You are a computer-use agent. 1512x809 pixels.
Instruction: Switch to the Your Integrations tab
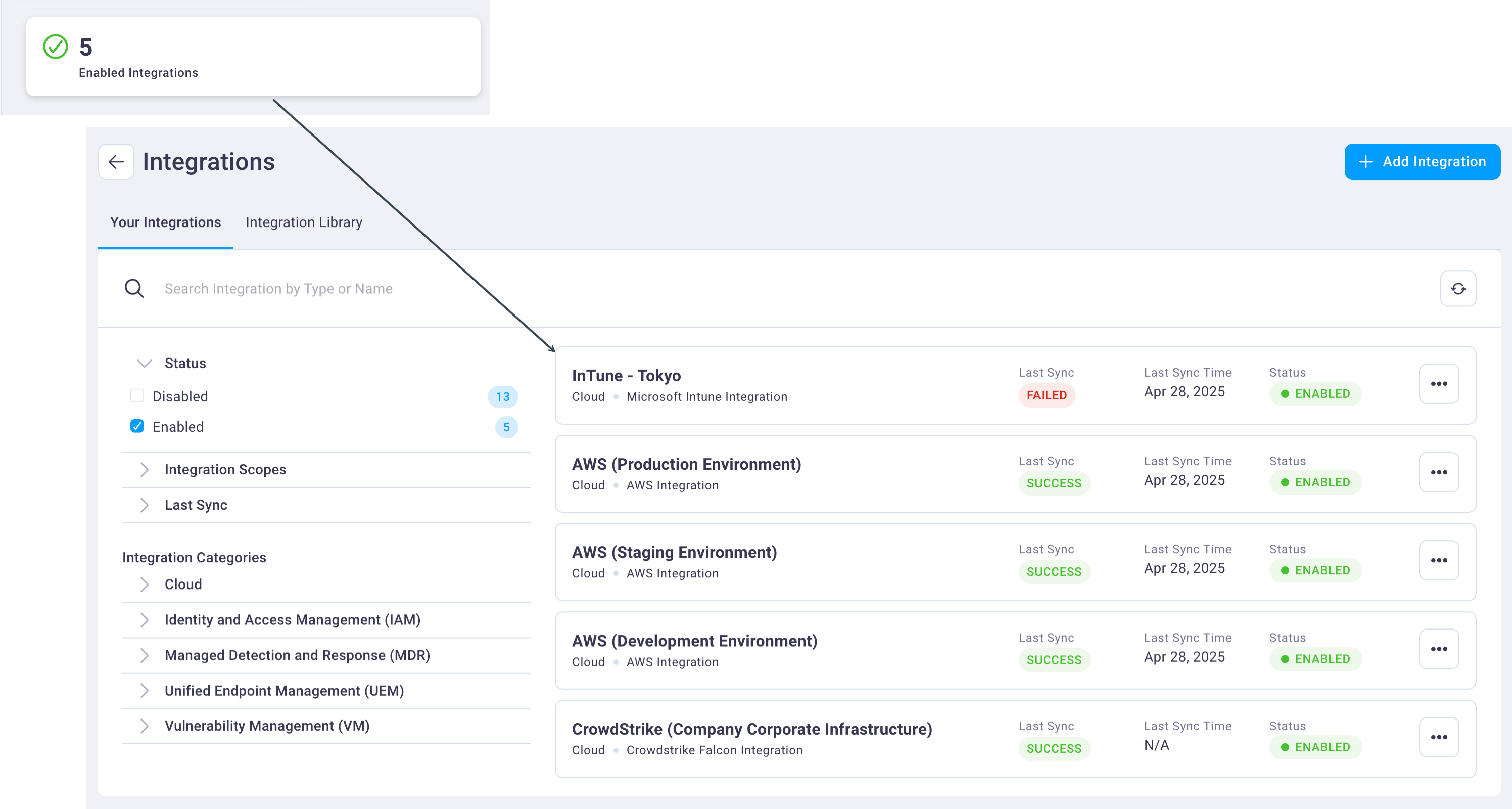[x=166, y=222]
